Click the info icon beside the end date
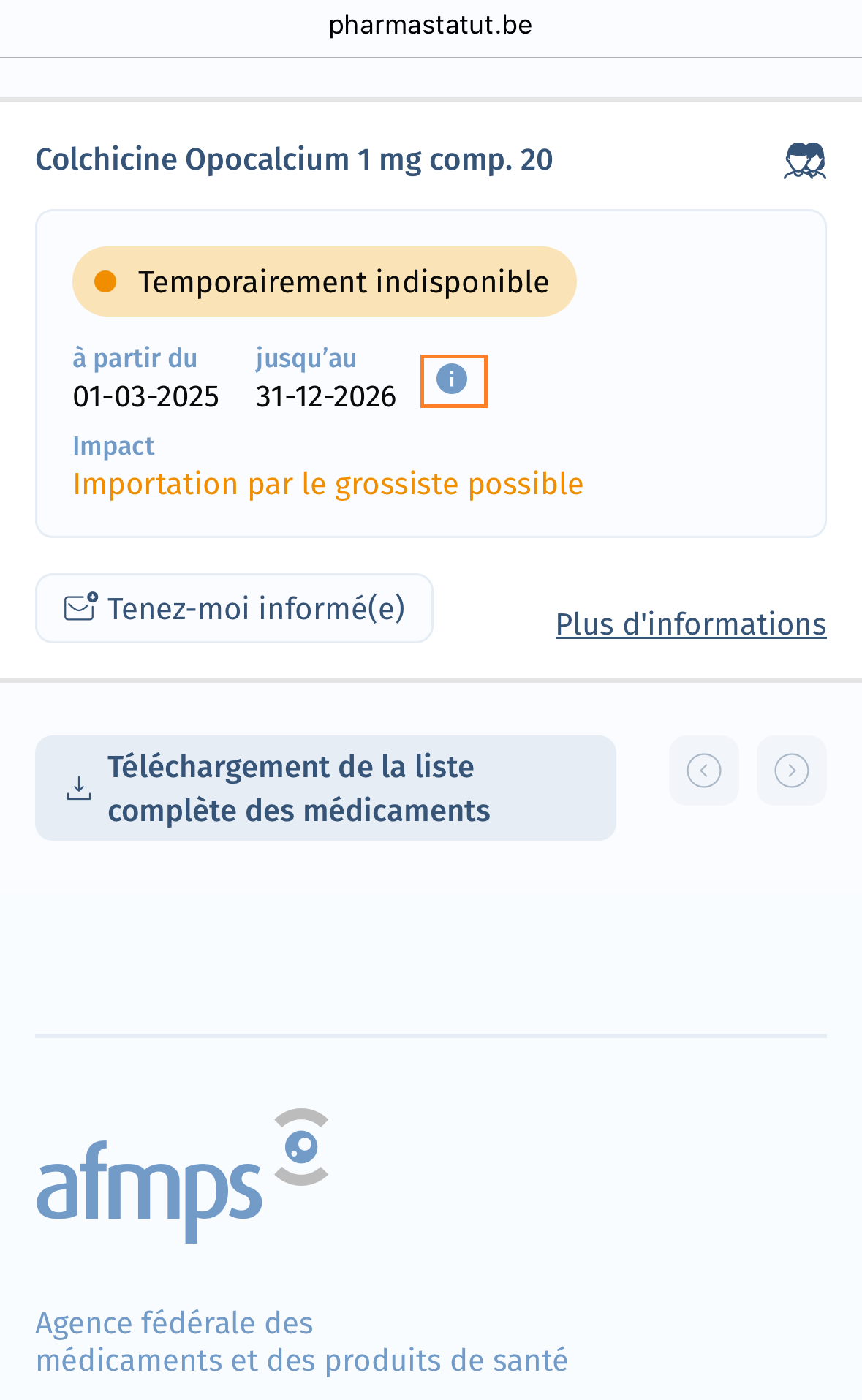The height and width of the screenshot is (1400, 862). coord(453,379)
